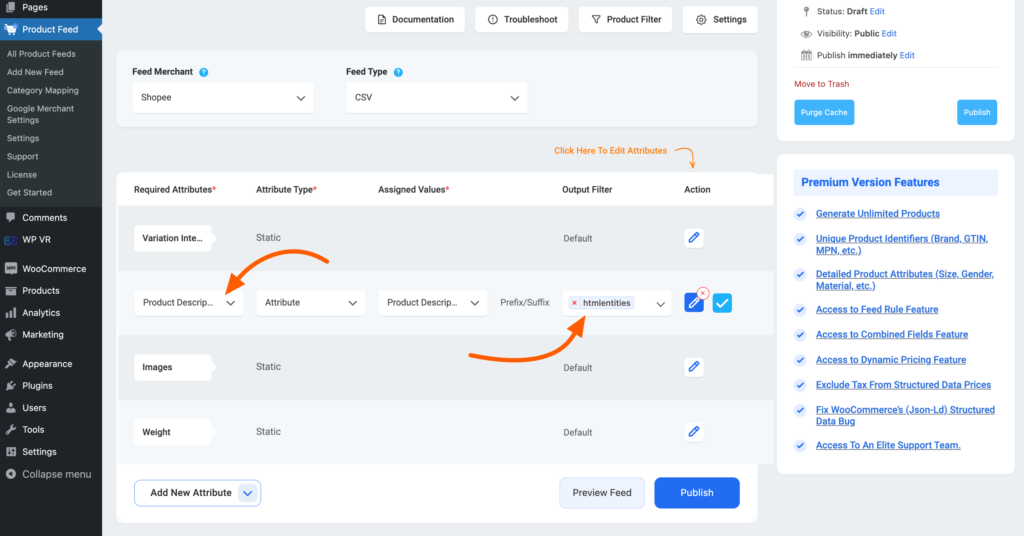Click Edit link next to Publish immediately

pyautogui.click(x=907, y=55)
